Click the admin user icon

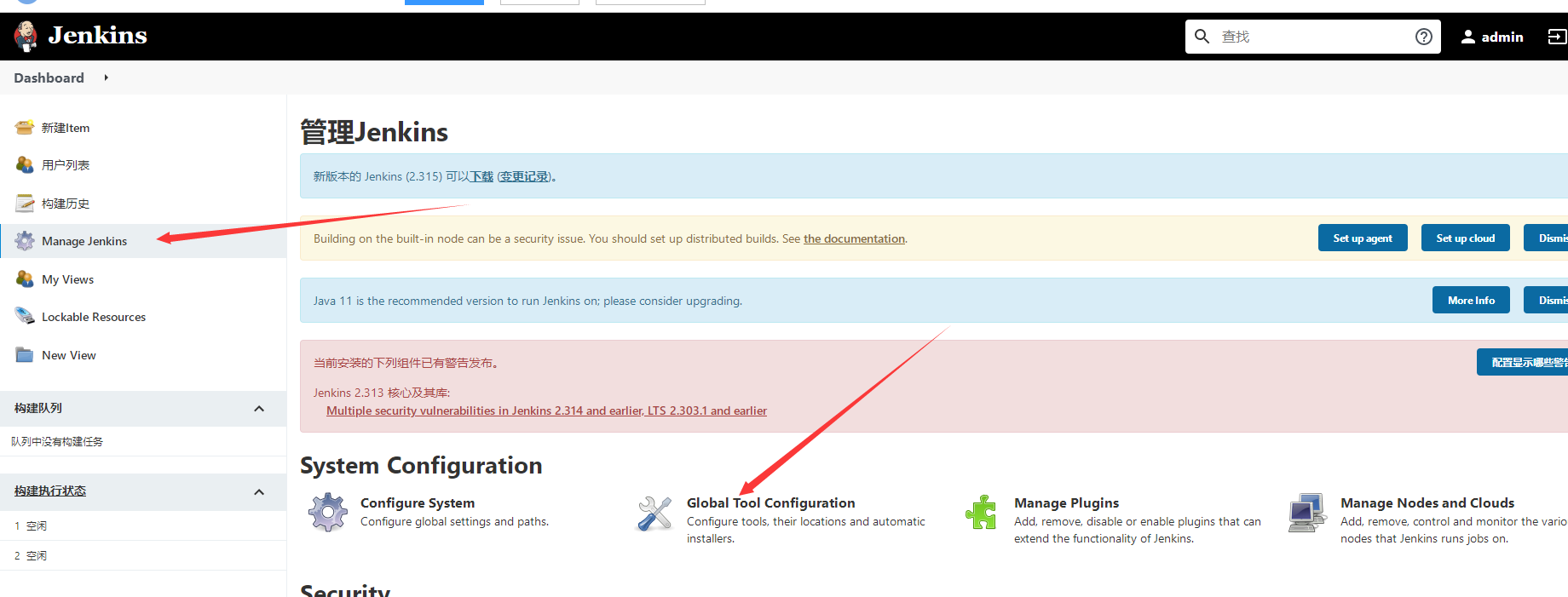(1468, 37)
